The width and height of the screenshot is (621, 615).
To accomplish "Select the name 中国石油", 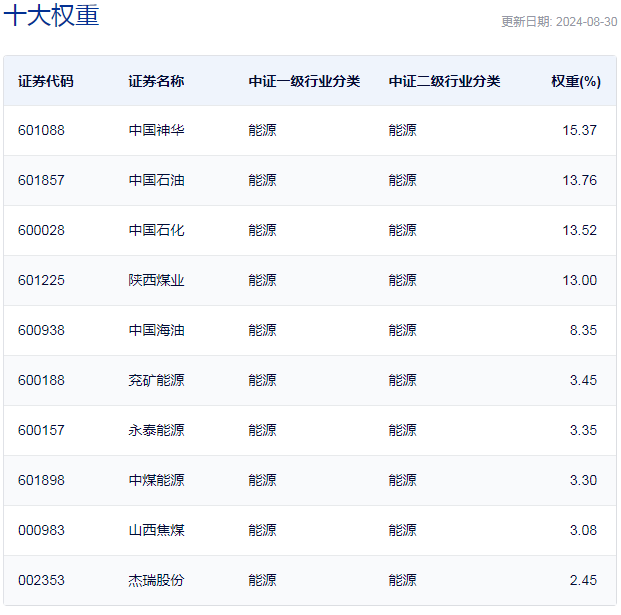I will click(156, 180).
